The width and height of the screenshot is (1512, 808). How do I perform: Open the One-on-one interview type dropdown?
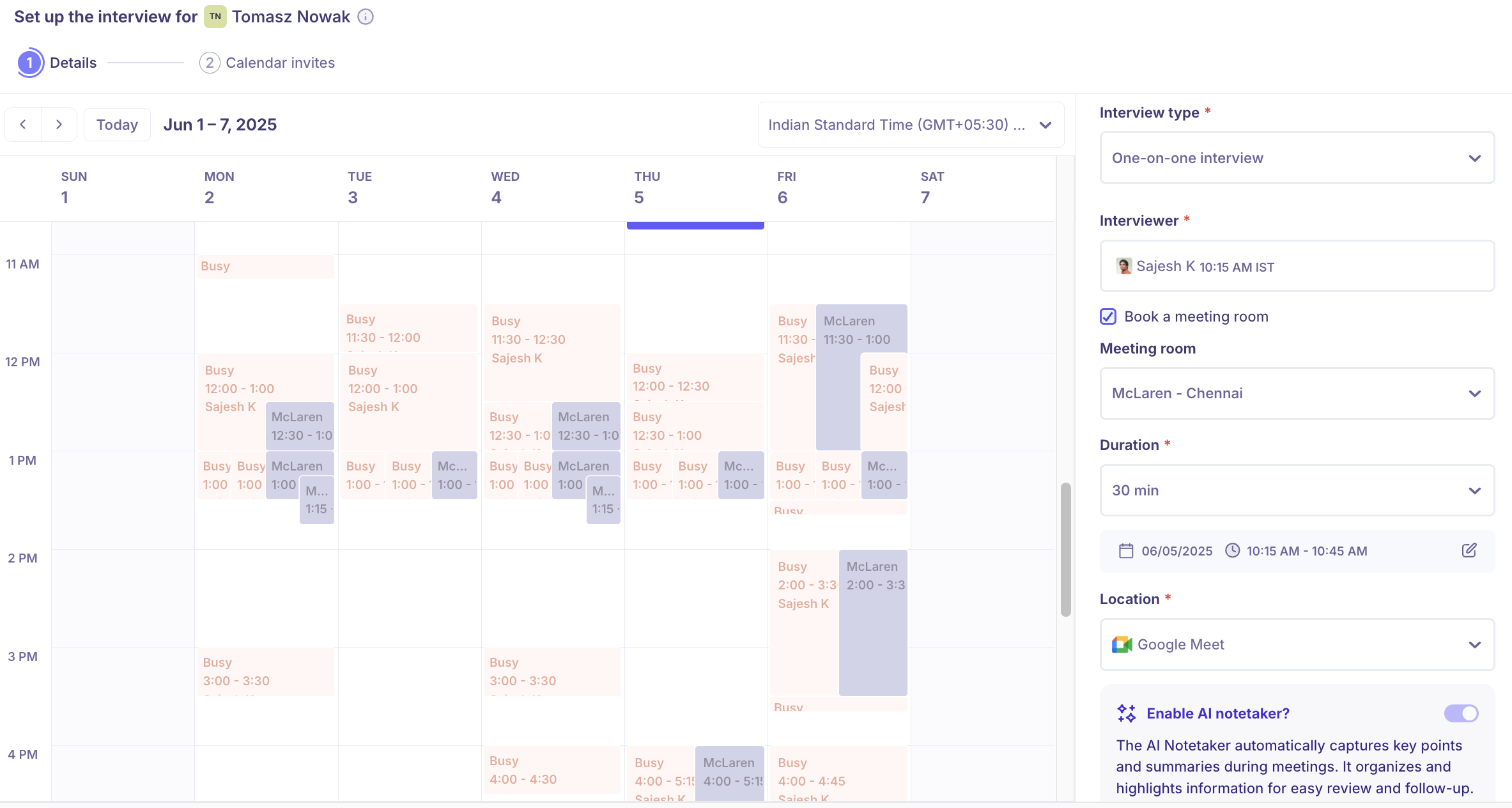1475,157
